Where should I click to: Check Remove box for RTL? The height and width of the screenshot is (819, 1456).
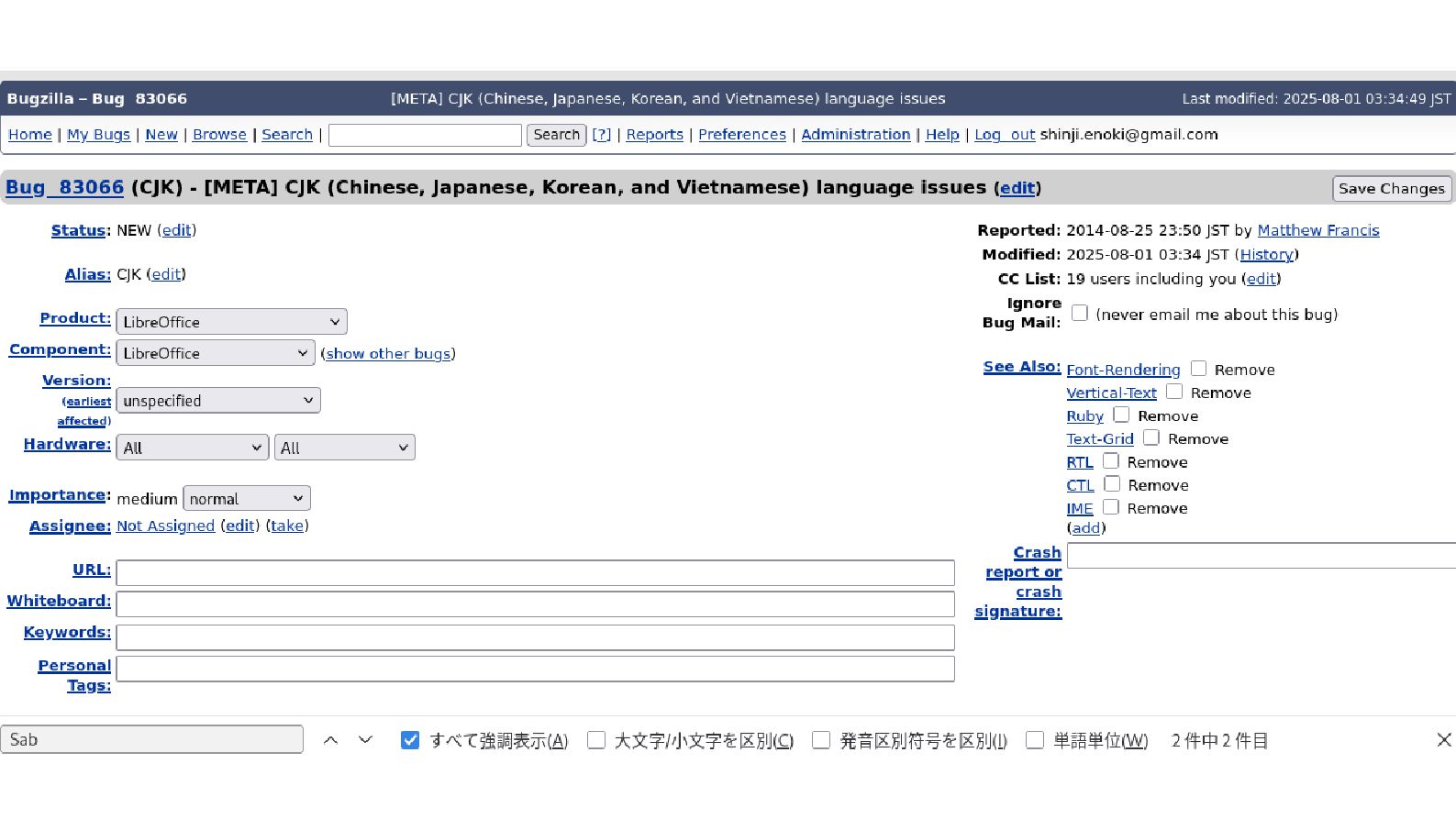1111,460
